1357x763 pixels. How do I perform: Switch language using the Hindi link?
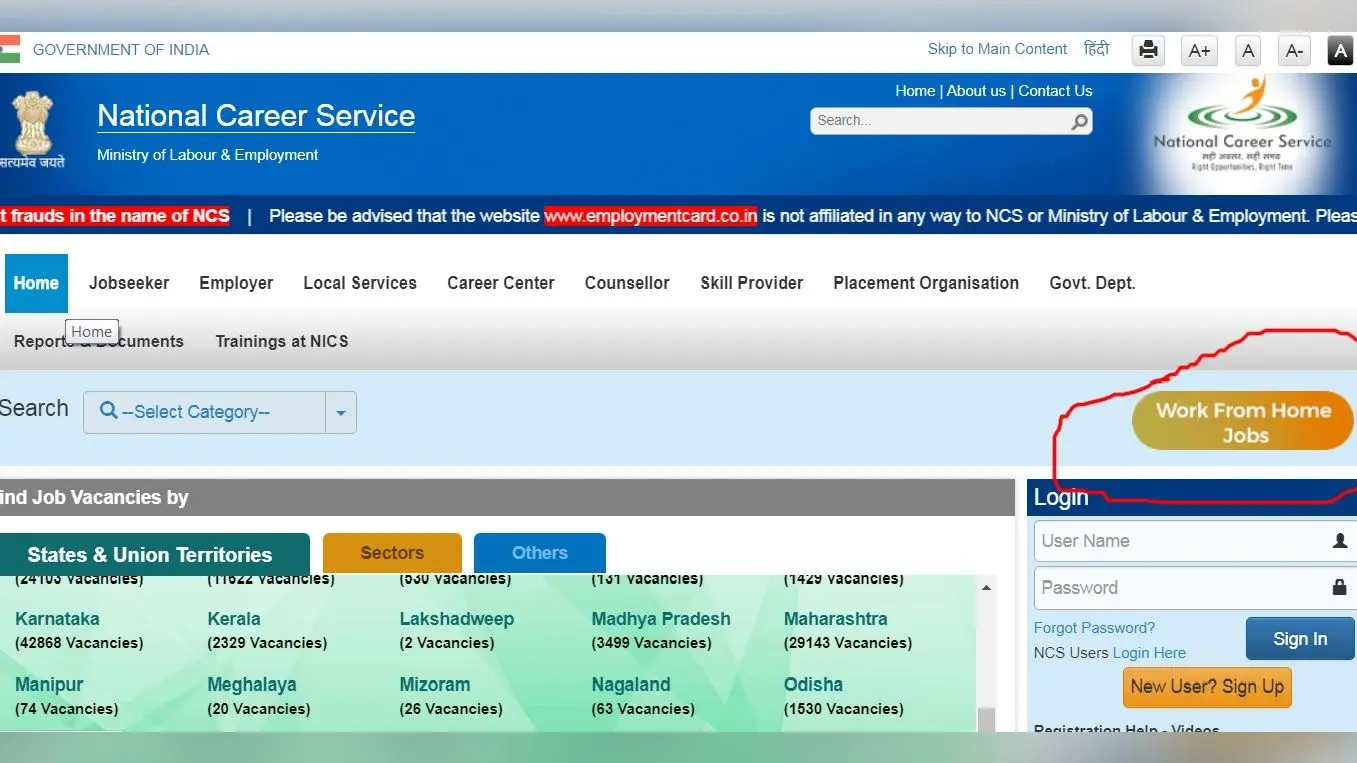1097,49
